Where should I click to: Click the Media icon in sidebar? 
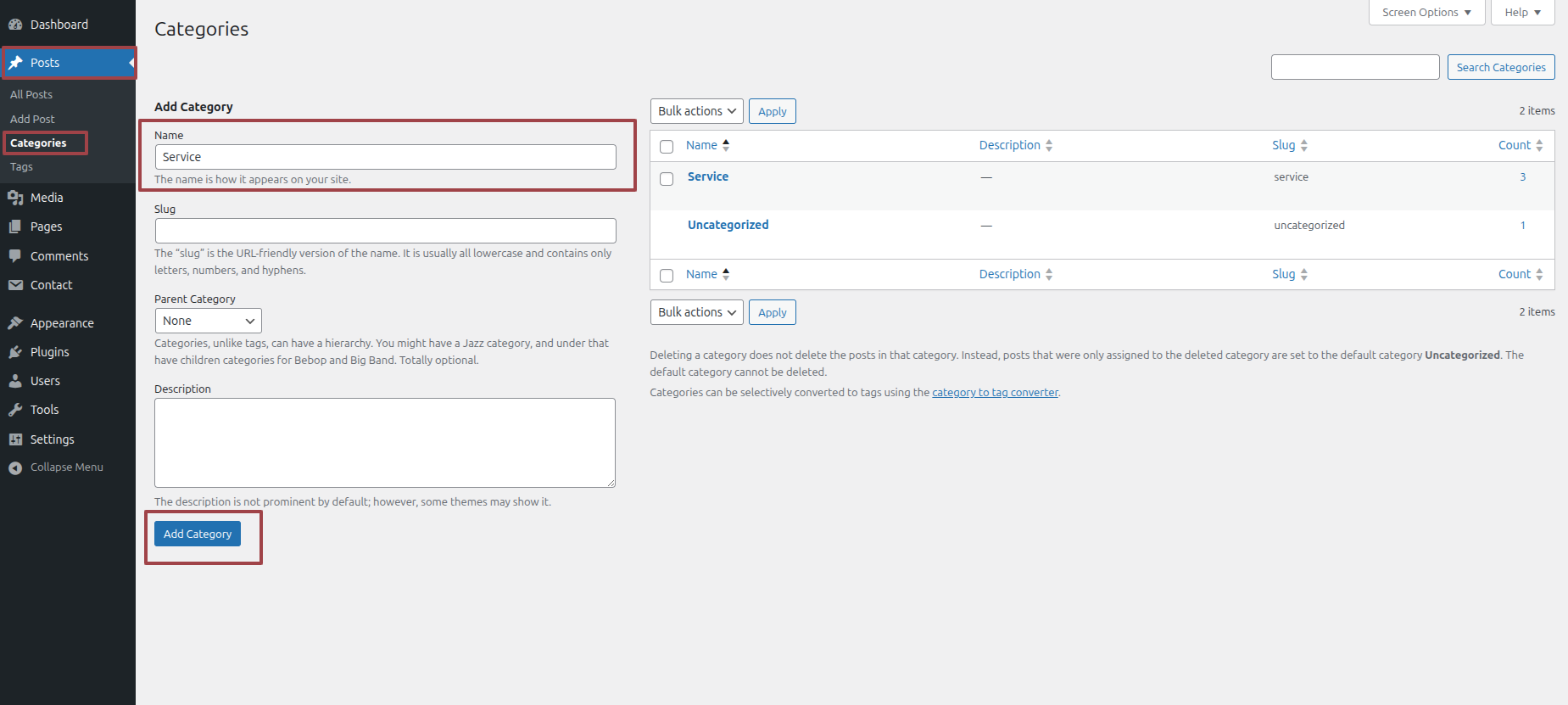point(15,198)
